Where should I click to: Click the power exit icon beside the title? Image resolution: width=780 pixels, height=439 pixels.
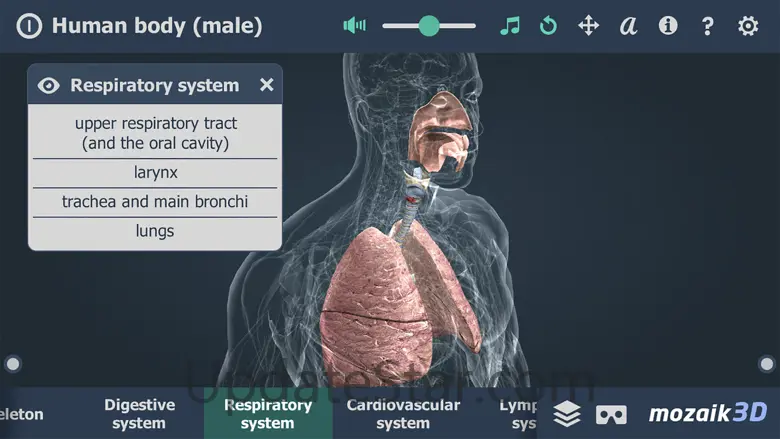coord(29,26)
